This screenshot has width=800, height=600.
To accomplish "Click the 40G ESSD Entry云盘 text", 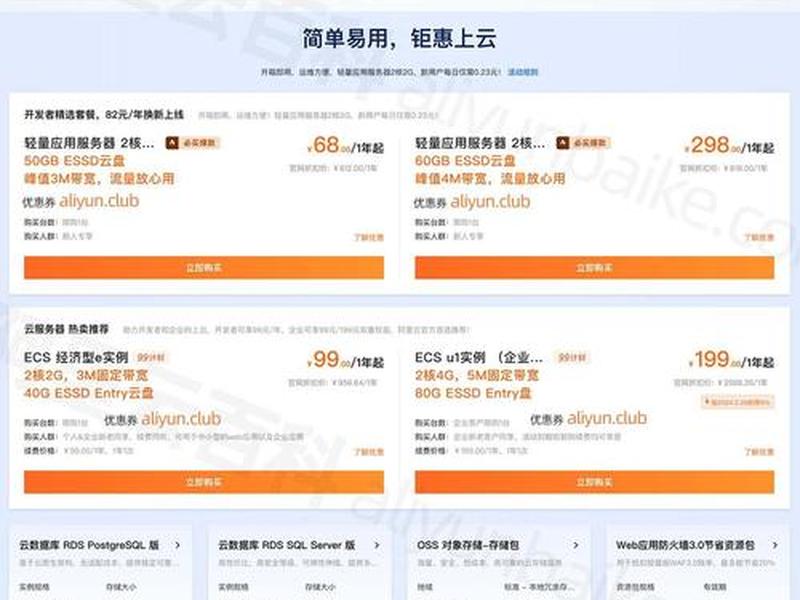I will [x=89, y=393].
